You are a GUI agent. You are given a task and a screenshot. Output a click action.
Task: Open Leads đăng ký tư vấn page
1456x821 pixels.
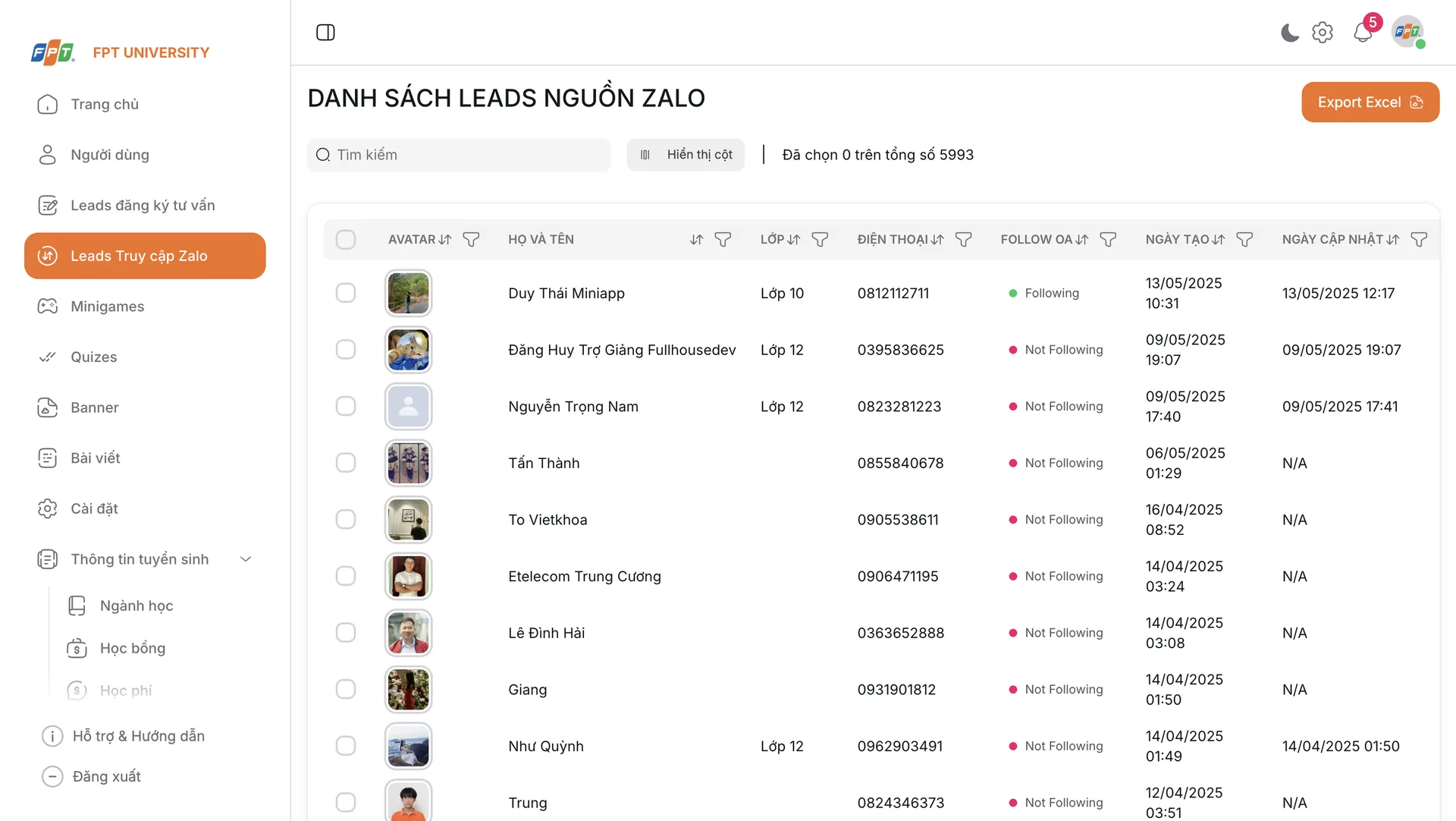(143, 206)
